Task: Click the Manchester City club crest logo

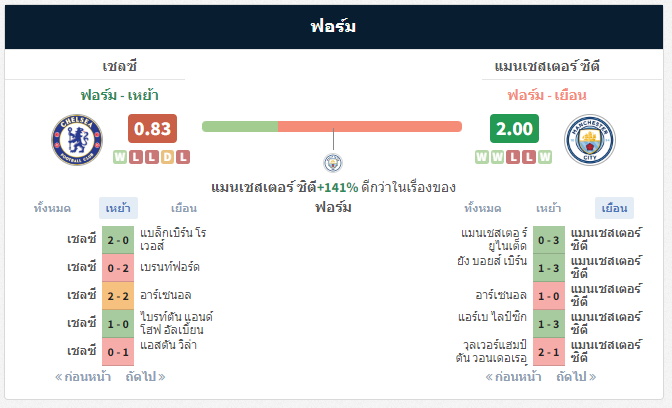Action: point(590,140)
